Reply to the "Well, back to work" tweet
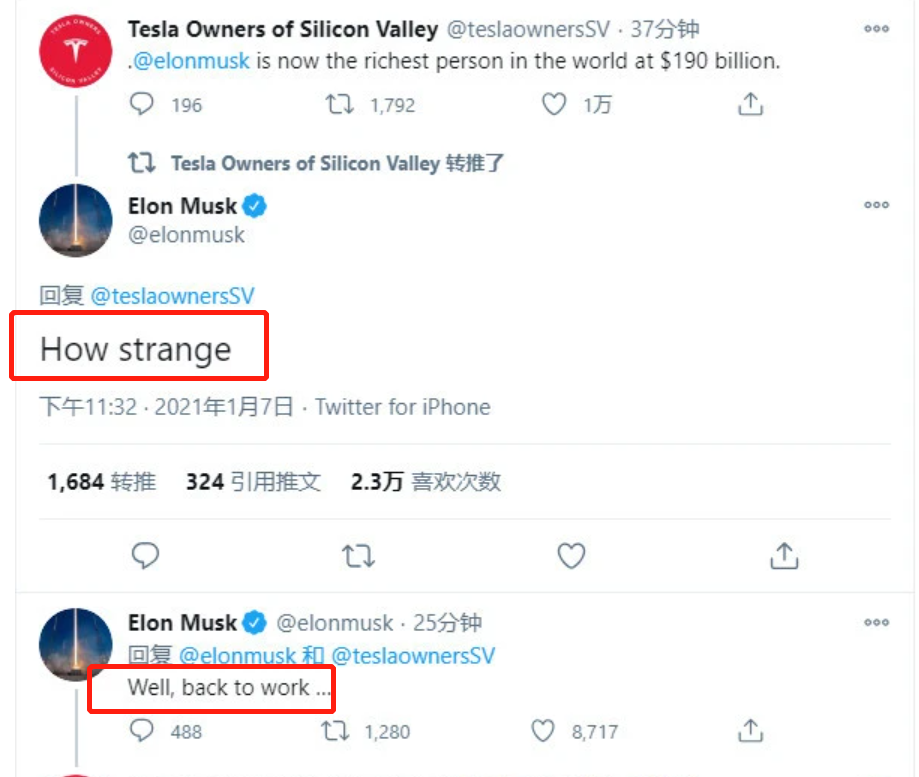Viewport: 919px width, 777px height. tap(143, 731)
